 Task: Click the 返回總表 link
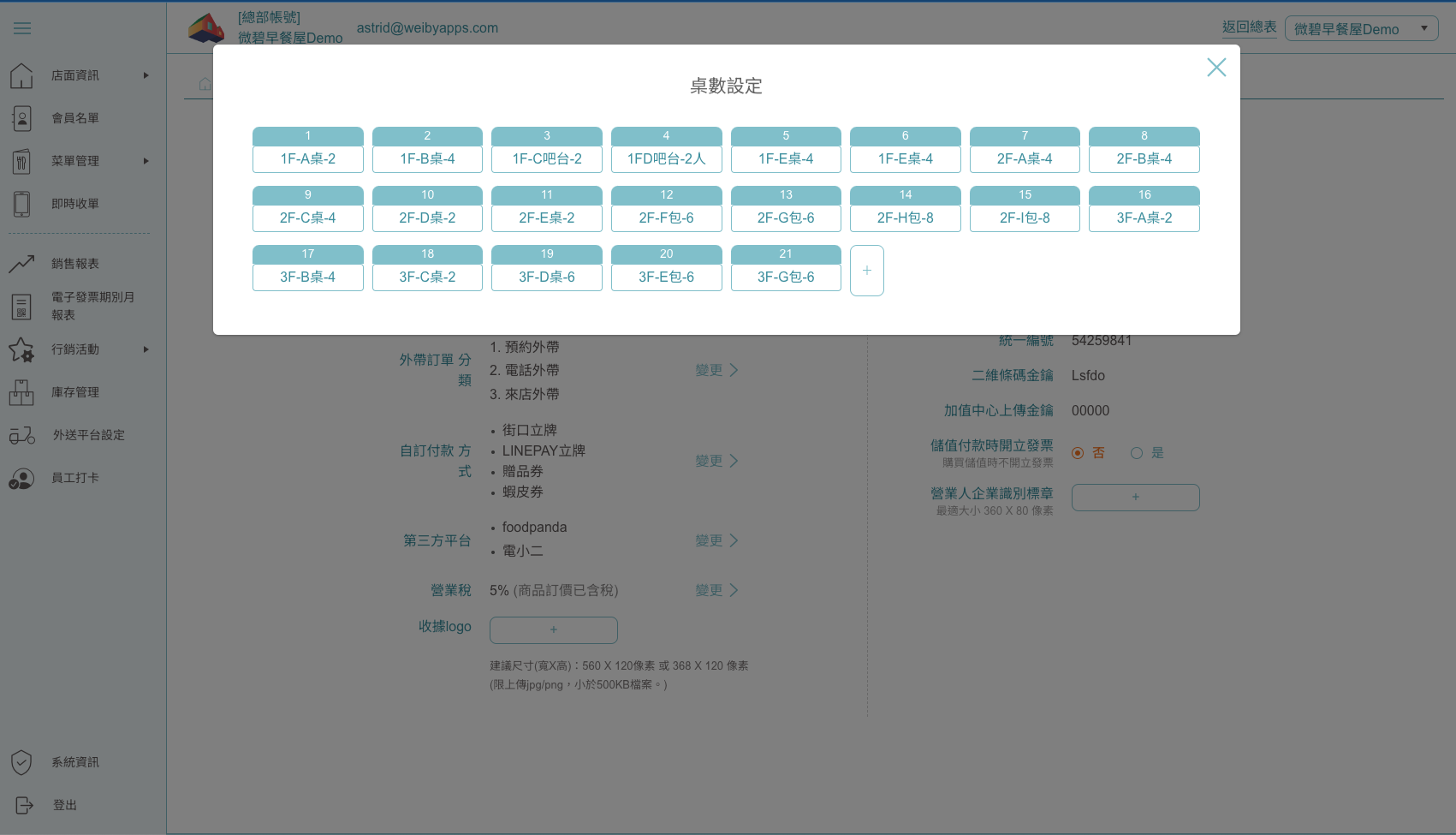[x=1249, y=27]
